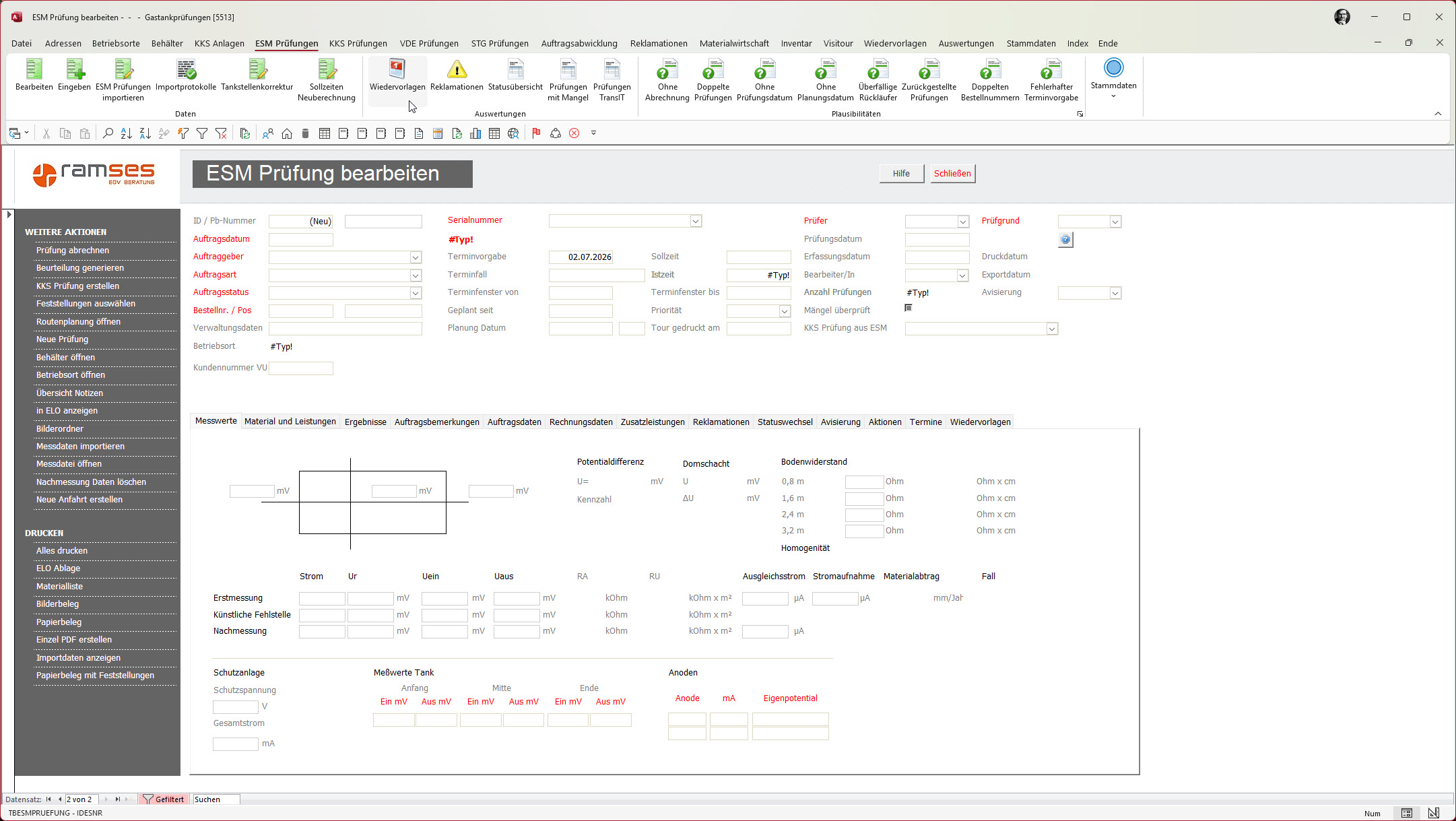
Task: Open Reklamationen warning icon in ribbon
Action: coord(457,75)
